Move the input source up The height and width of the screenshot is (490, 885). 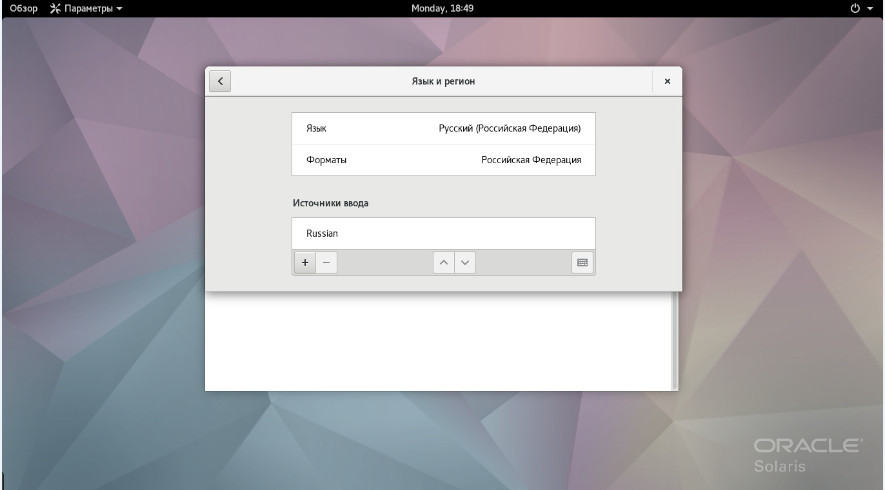pyautogui.click(x=443, y=262)
